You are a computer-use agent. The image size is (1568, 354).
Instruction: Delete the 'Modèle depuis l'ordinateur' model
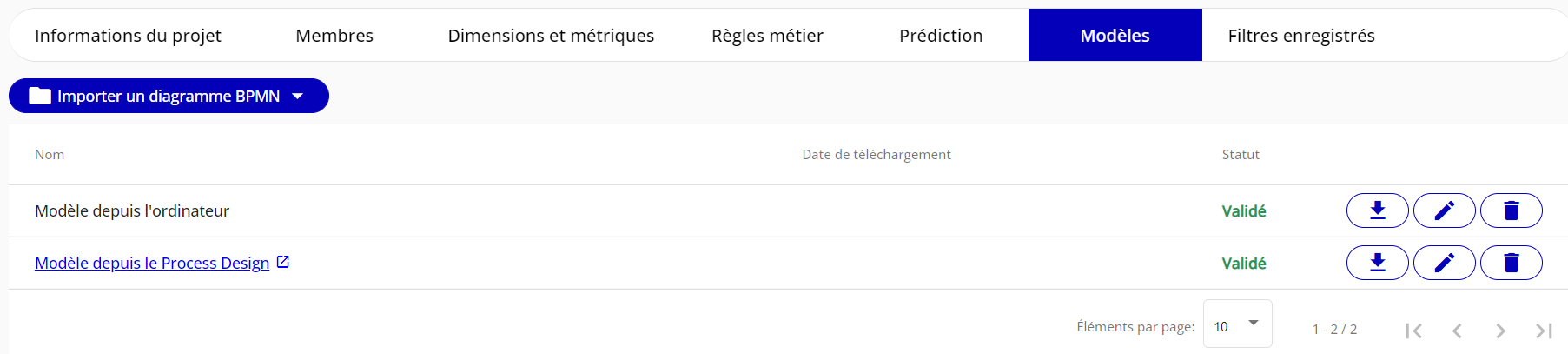coord(1511,210)
